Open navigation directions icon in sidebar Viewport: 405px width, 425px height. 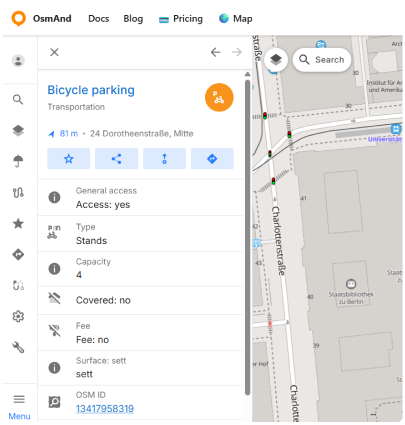[x=18, y=254]
